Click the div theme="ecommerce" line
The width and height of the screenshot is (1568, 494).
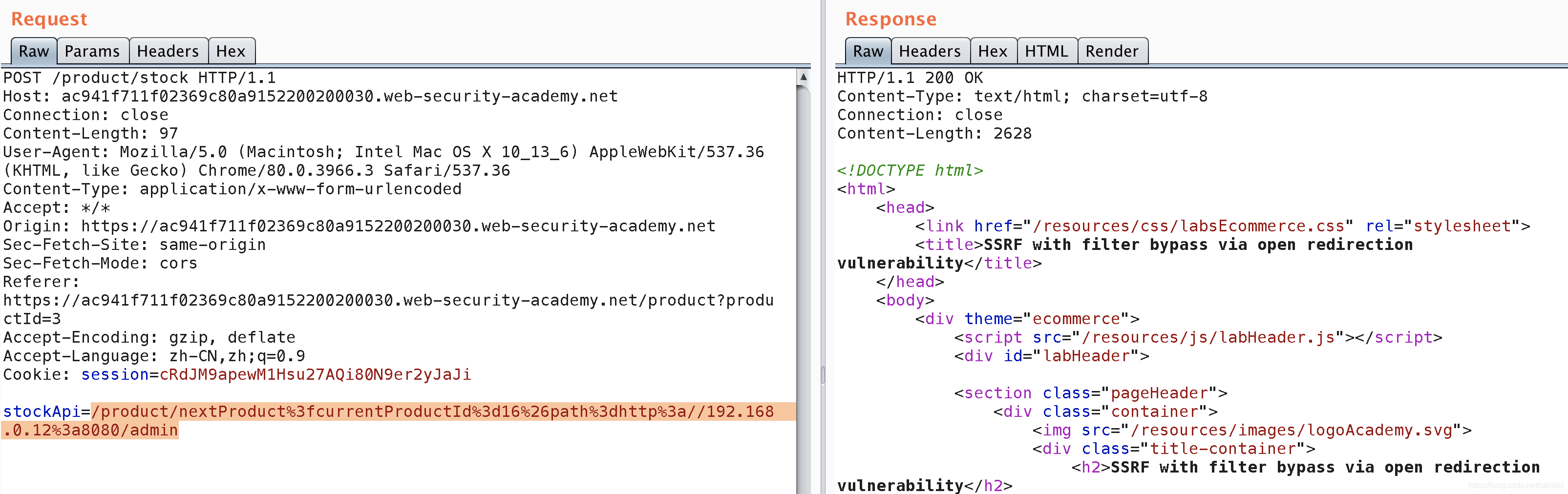point(1027,319)
